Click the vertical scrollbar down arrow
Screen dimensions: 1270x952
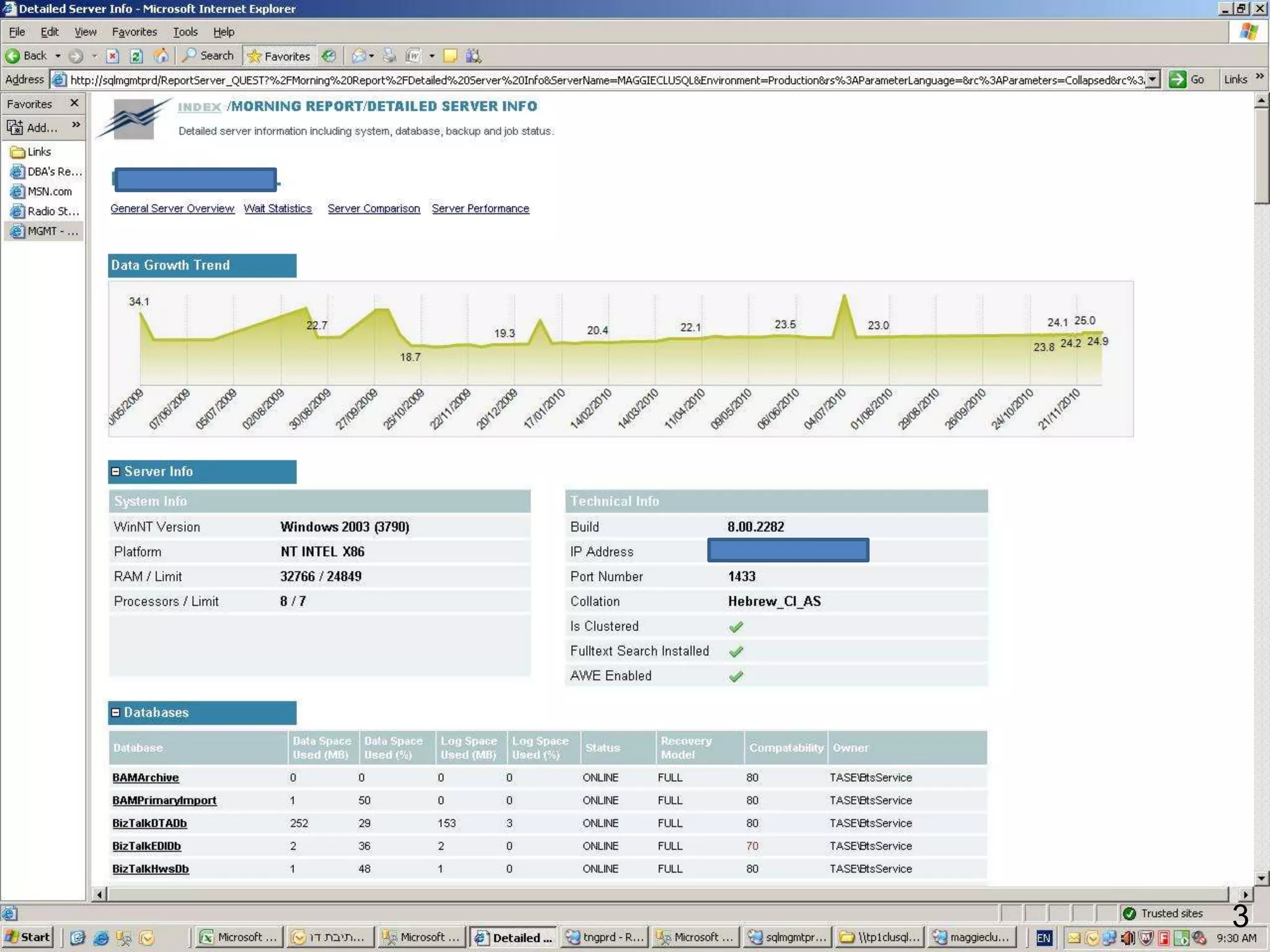(x=1261, y=878)
